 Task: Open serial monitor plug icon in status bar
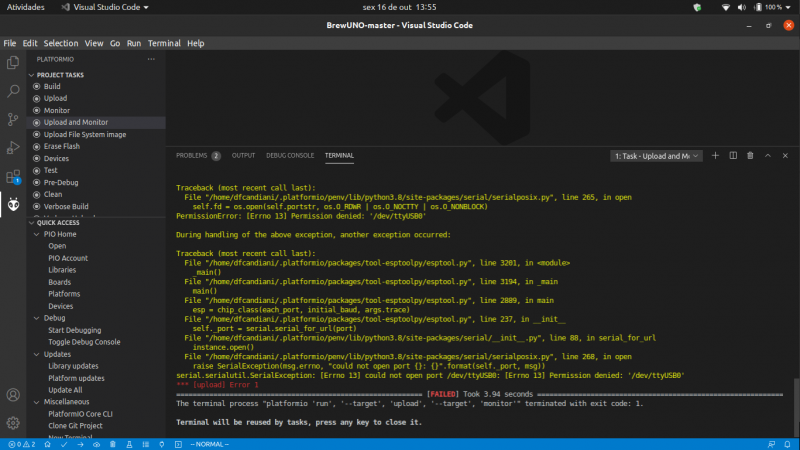(x=162, y=444)
